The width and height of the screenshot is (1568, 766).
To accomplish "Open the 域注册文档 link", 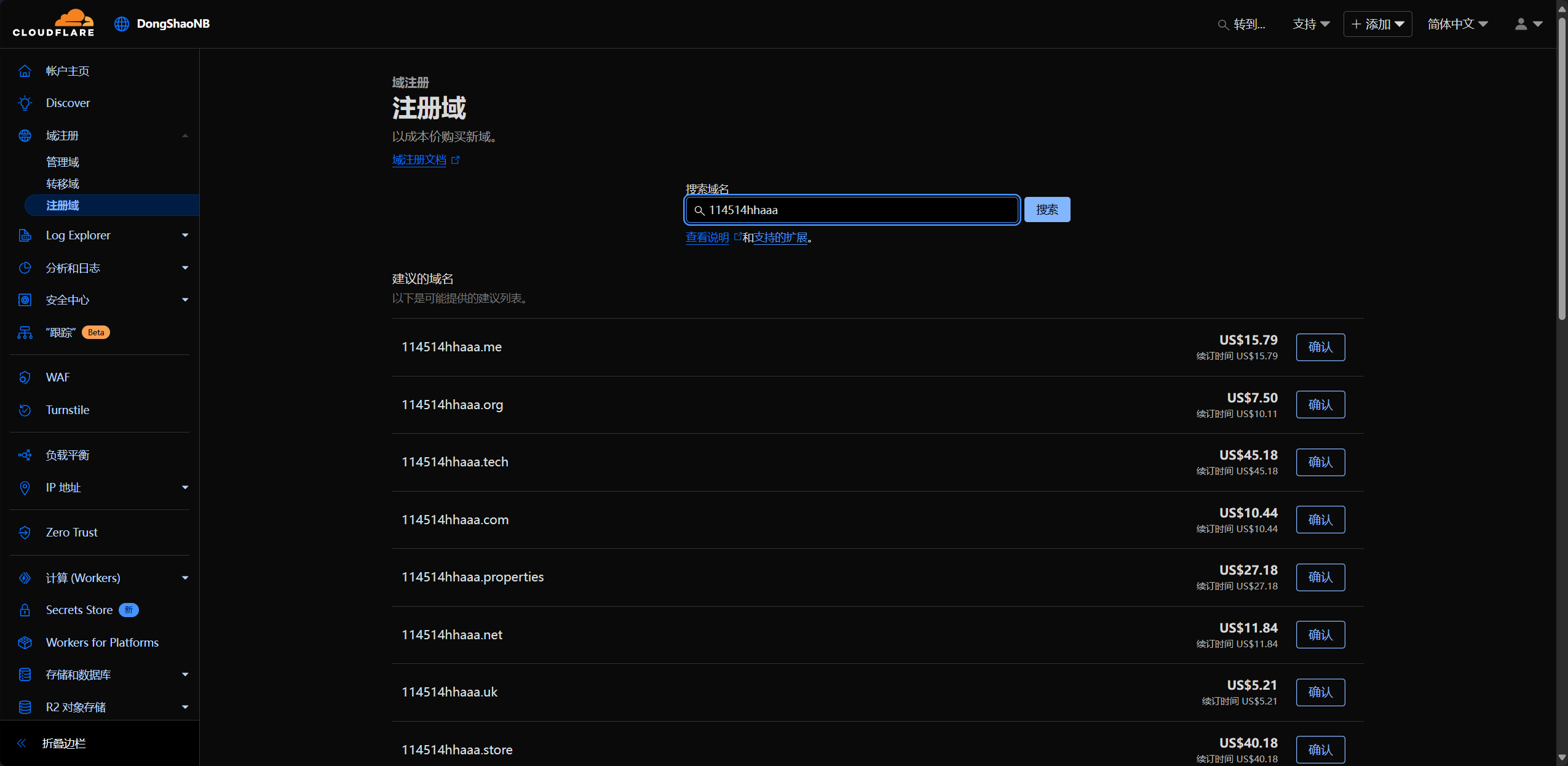I will click(420, 160).
